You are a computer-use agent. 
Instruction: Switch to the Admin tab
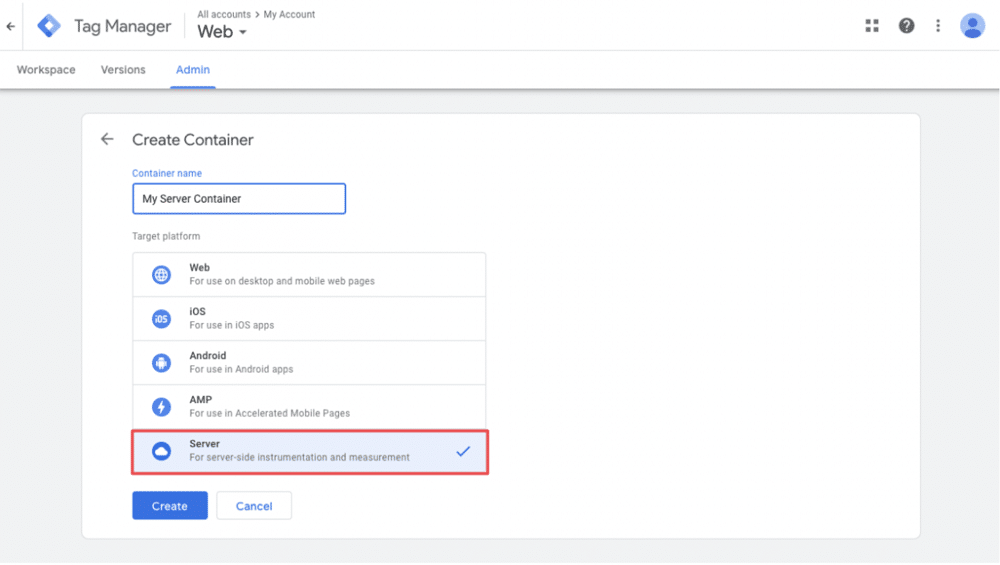[x=193, y=70]
